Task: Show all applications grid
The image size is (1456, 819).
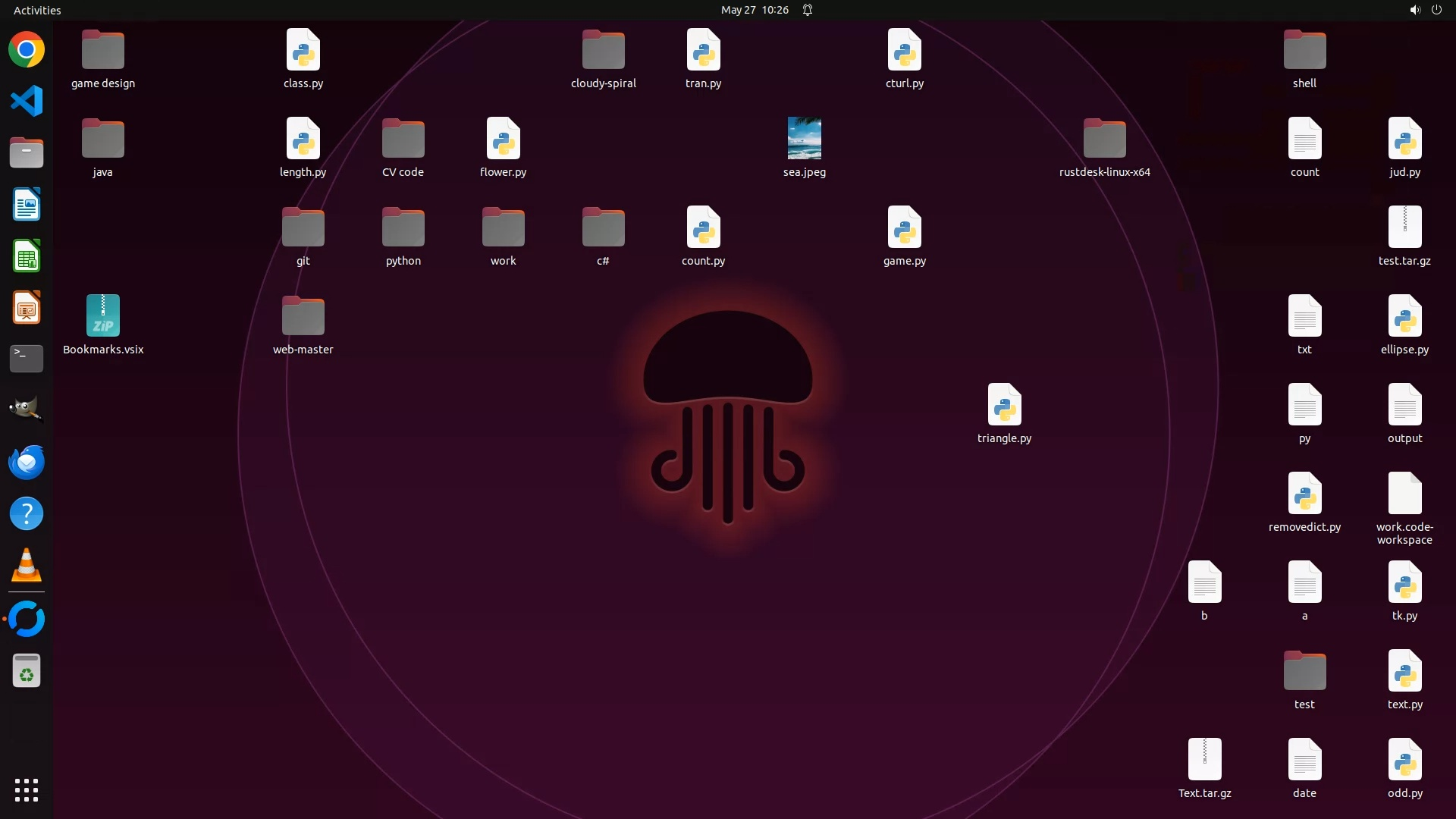Action: point(27,790)
